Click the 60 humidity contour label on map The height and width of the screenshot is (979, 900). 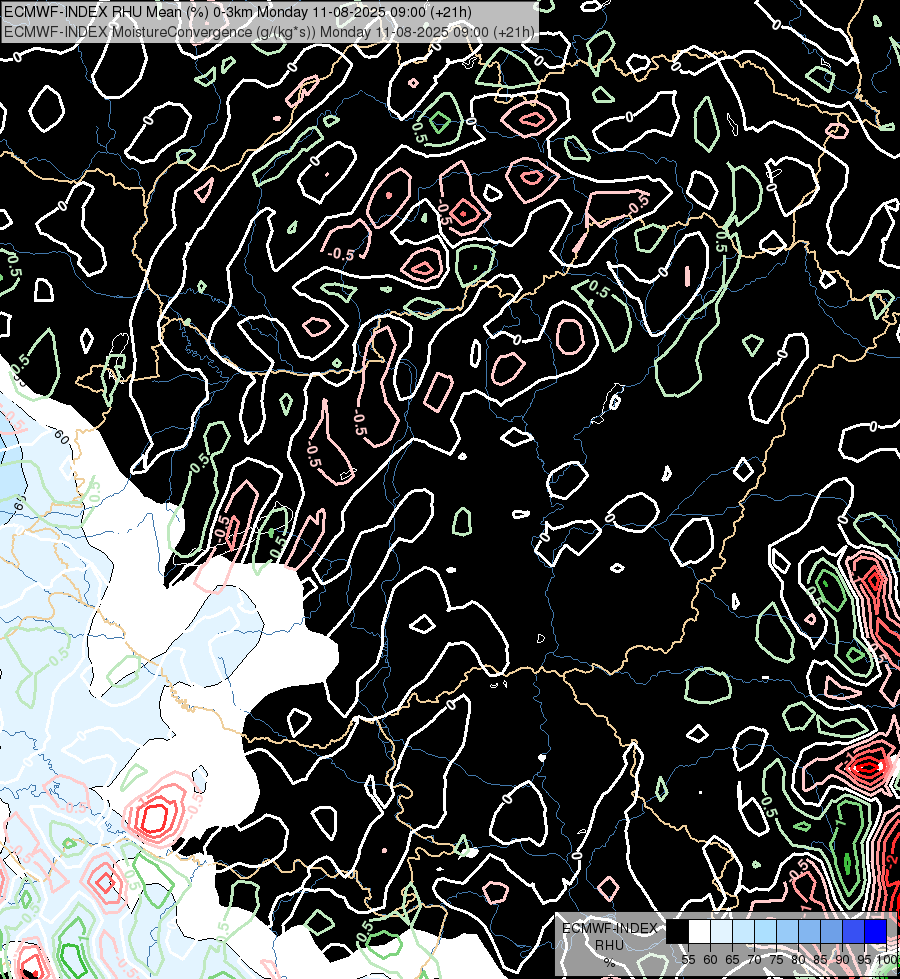tap(61, 438)
